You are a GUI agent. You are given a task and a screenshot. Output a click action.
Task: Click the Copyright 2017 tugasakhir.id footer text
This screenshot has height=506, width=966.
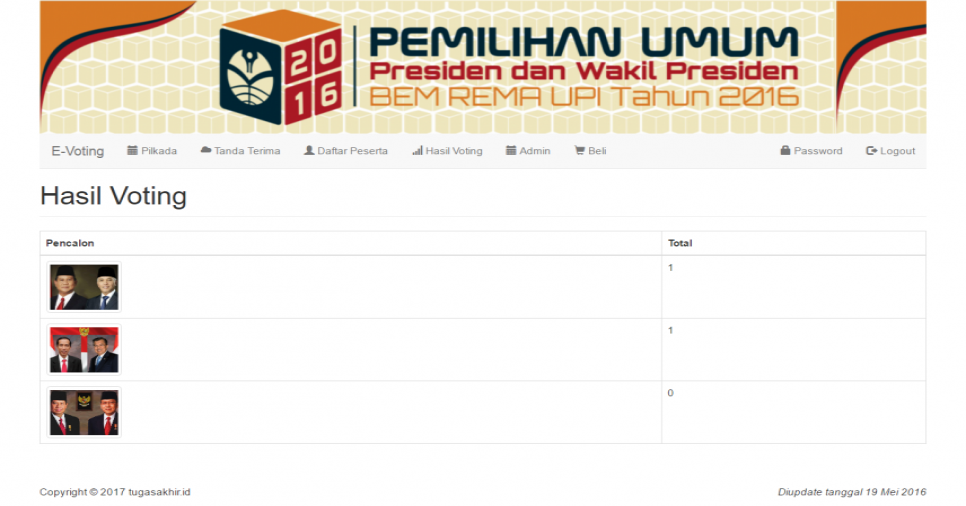(115, 492)
